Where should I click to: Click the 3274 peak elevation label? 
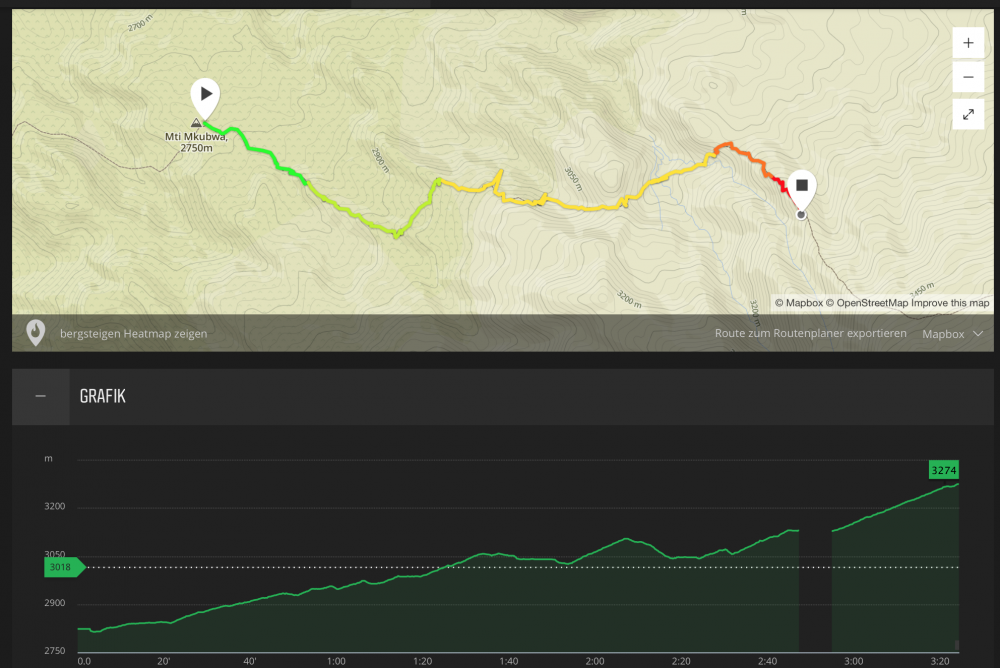tap(944, 469)
